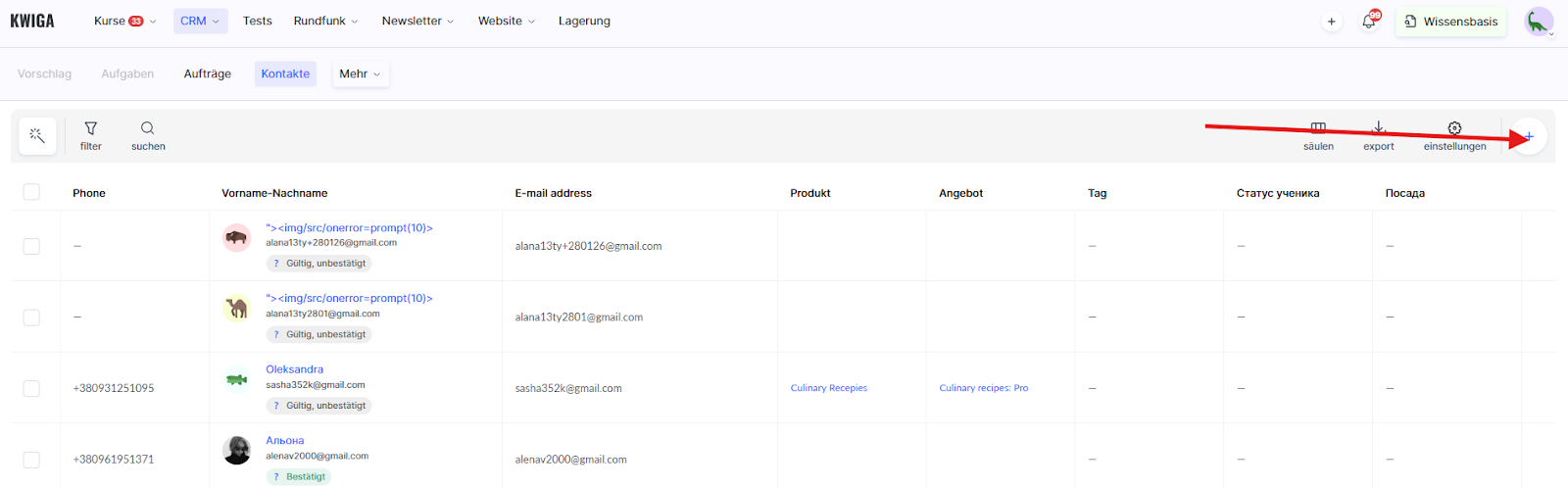Toggle the select-all checkbox in header
1568x488 pixels.
click(x=31, y=192)
